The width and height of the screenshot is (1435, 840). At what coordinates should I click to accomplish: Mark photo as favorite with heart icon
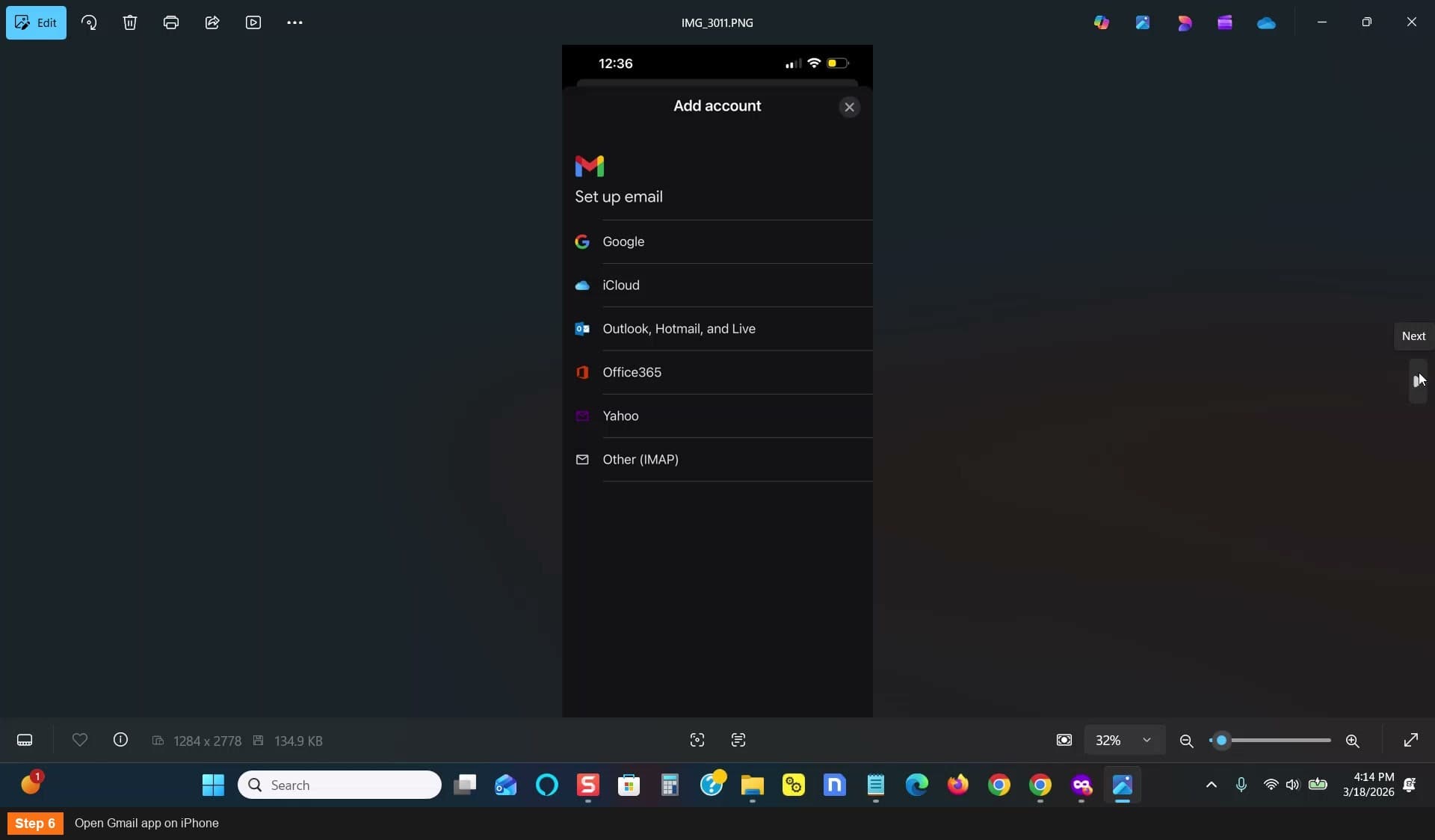click(80, 740)
